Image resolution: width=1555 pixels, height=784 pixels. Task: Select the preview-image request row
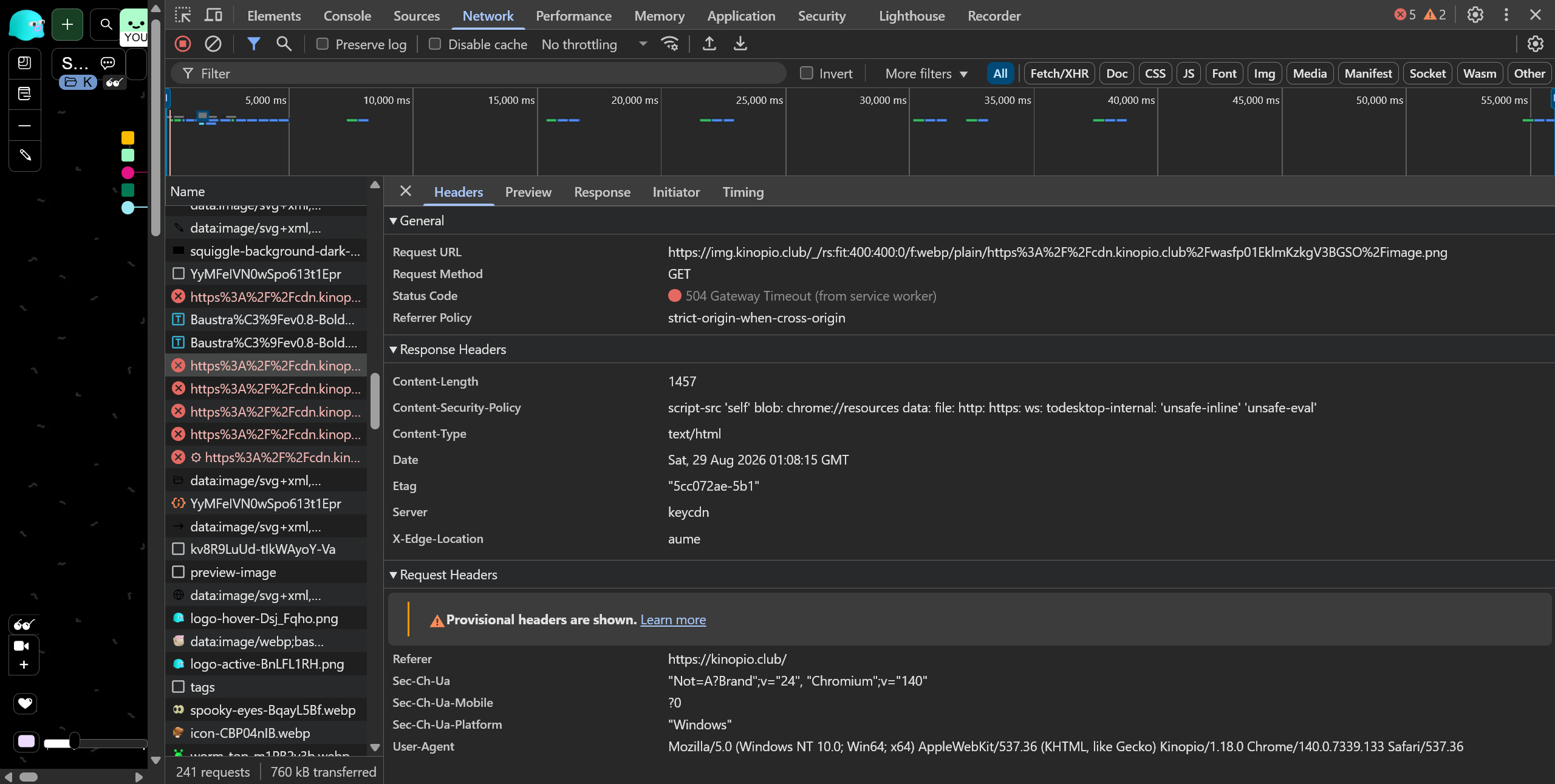(x=266, y=572)
